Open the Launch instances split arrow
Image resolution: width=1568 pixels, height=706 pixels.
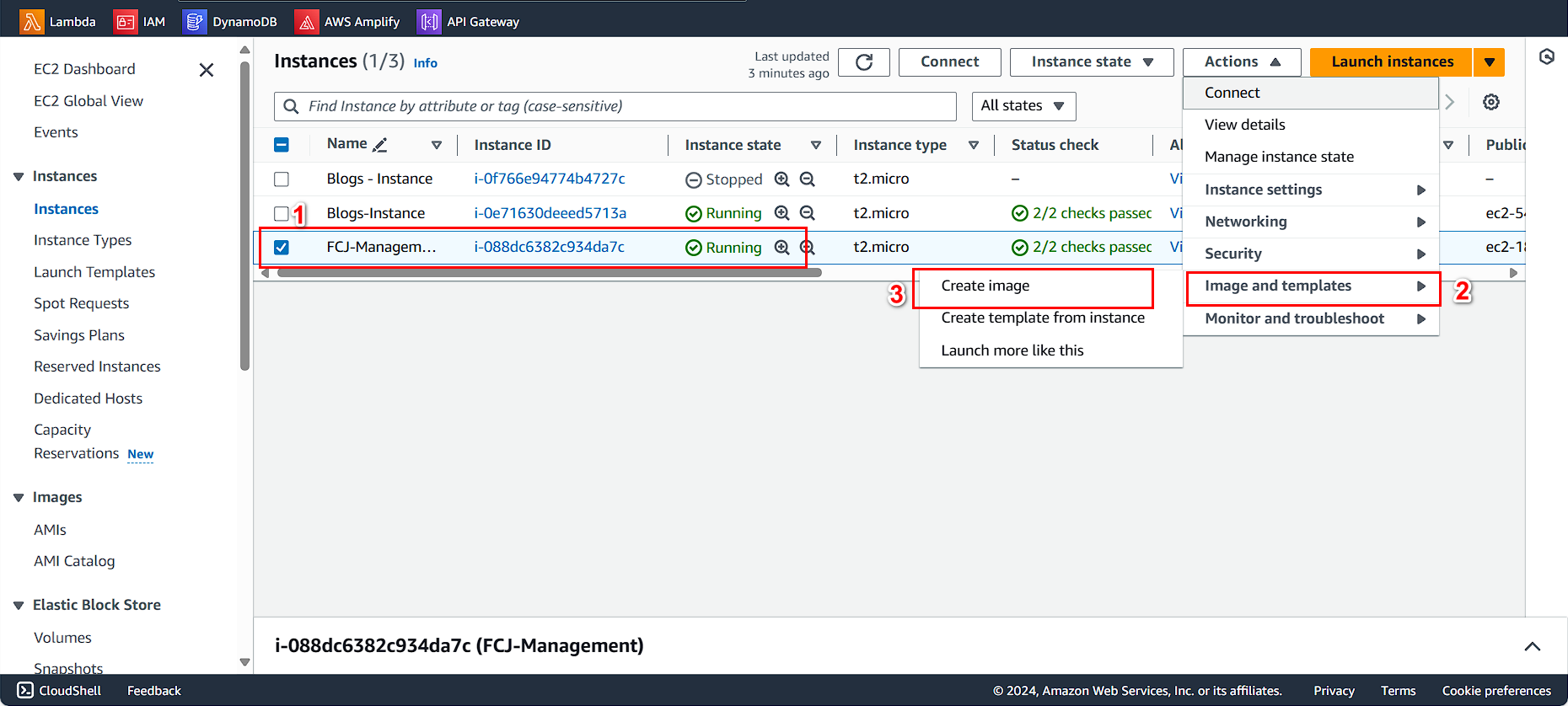click(1490, 62)
